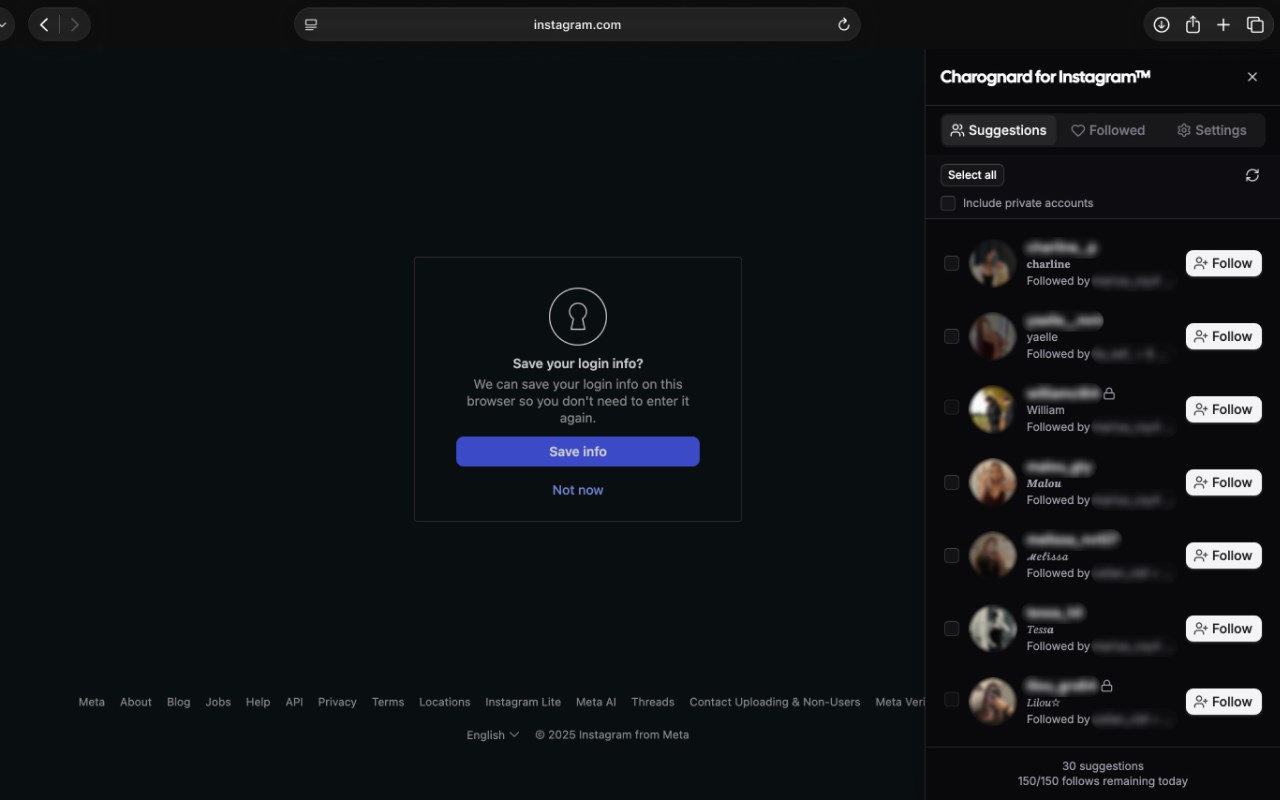Follow the Malou account
The width and height of the screenshot is (1280, 800).
[1223, 482]
